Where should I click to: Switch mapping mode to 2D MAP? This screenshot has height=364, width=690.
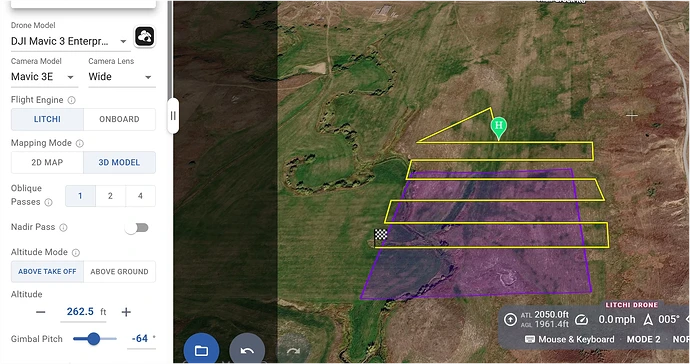tap(47, 162)
